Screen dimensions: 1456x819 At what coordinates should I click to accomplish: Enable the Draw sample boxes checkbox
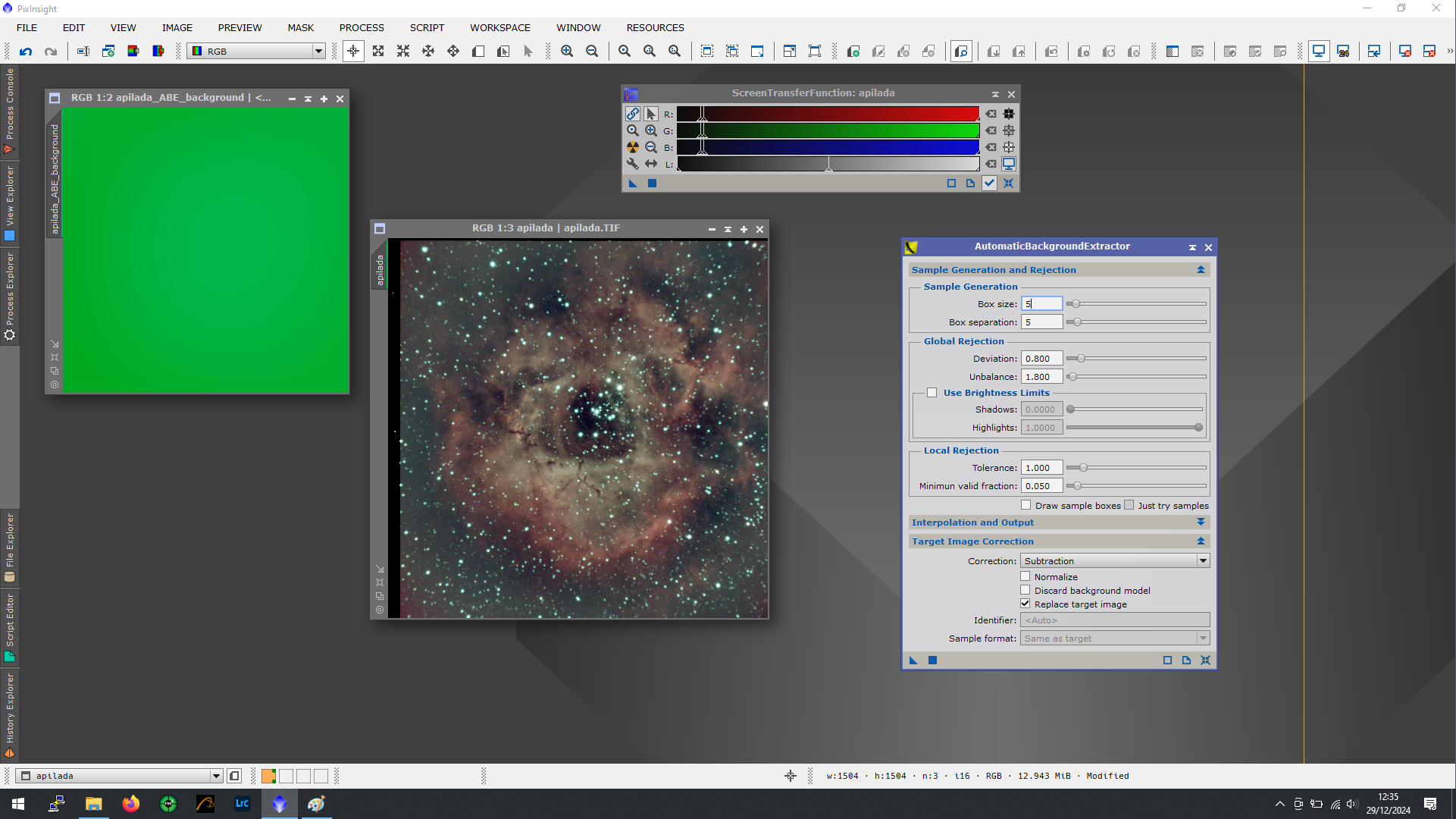coord(1025,505)
